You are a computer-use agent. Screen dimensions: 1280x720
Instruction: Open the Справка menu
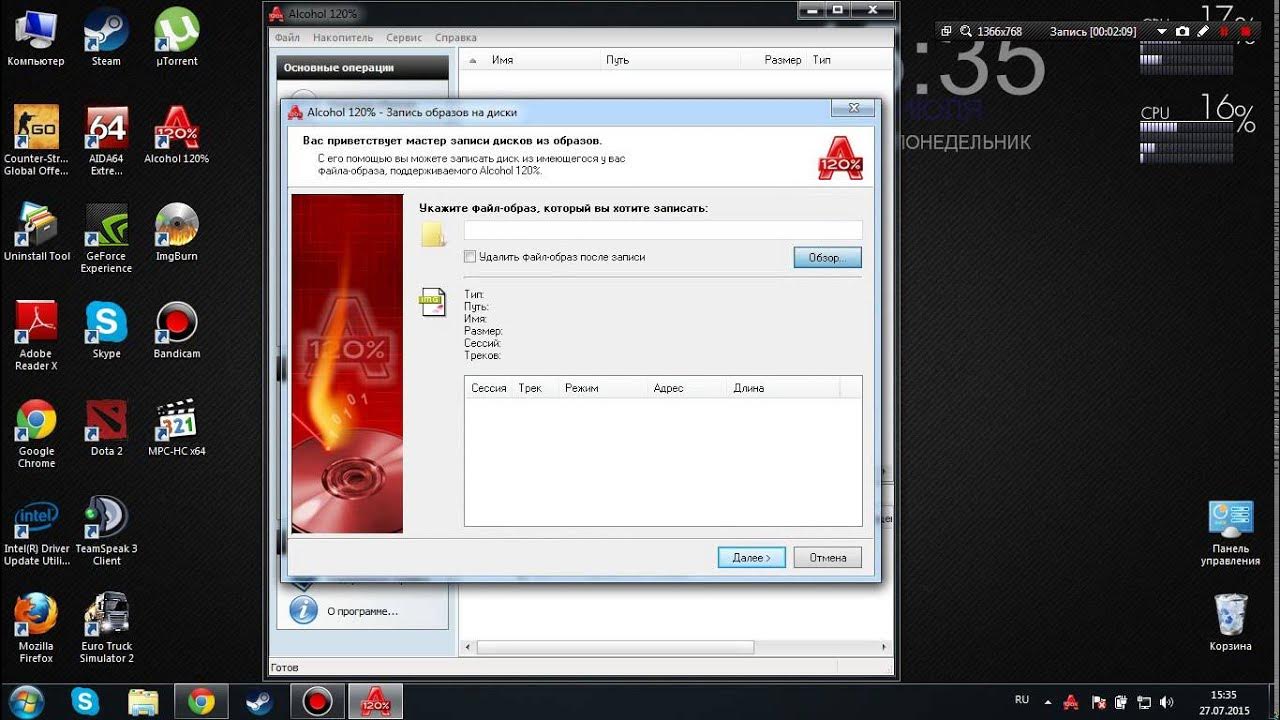[456, 38]
